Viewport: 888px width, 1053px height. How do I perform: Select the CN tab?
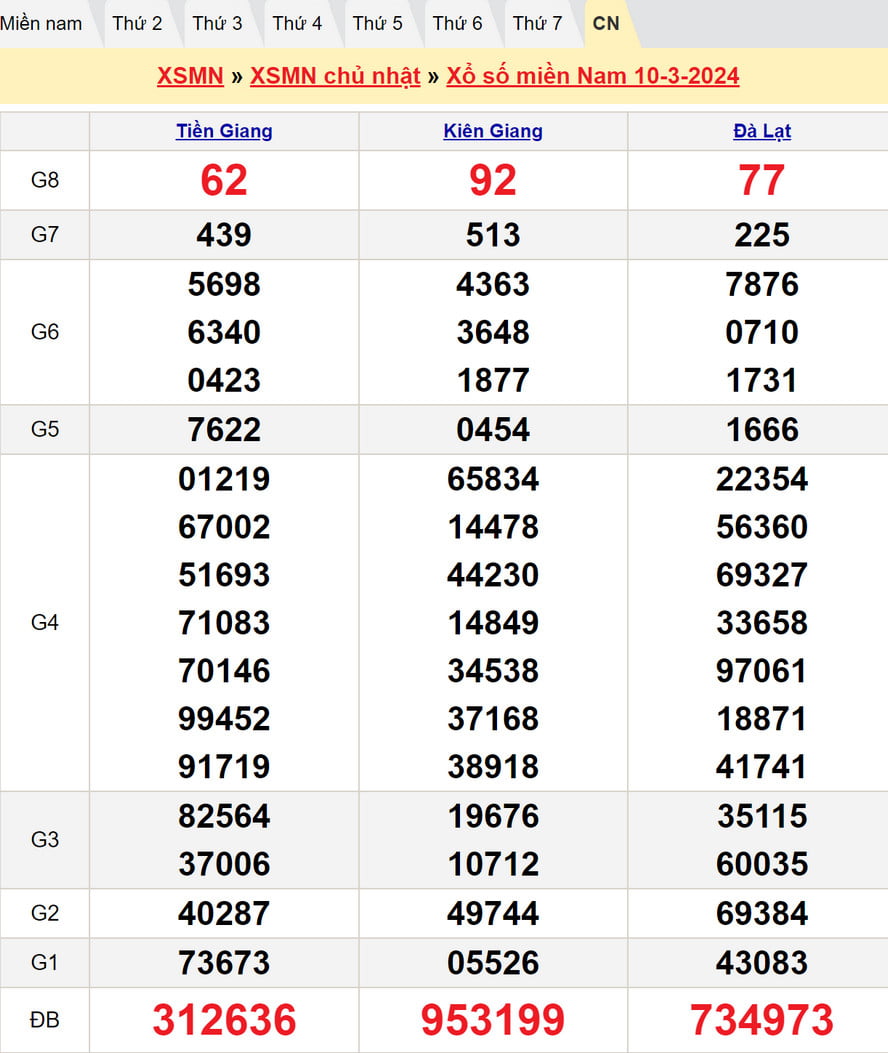[606, 23]
